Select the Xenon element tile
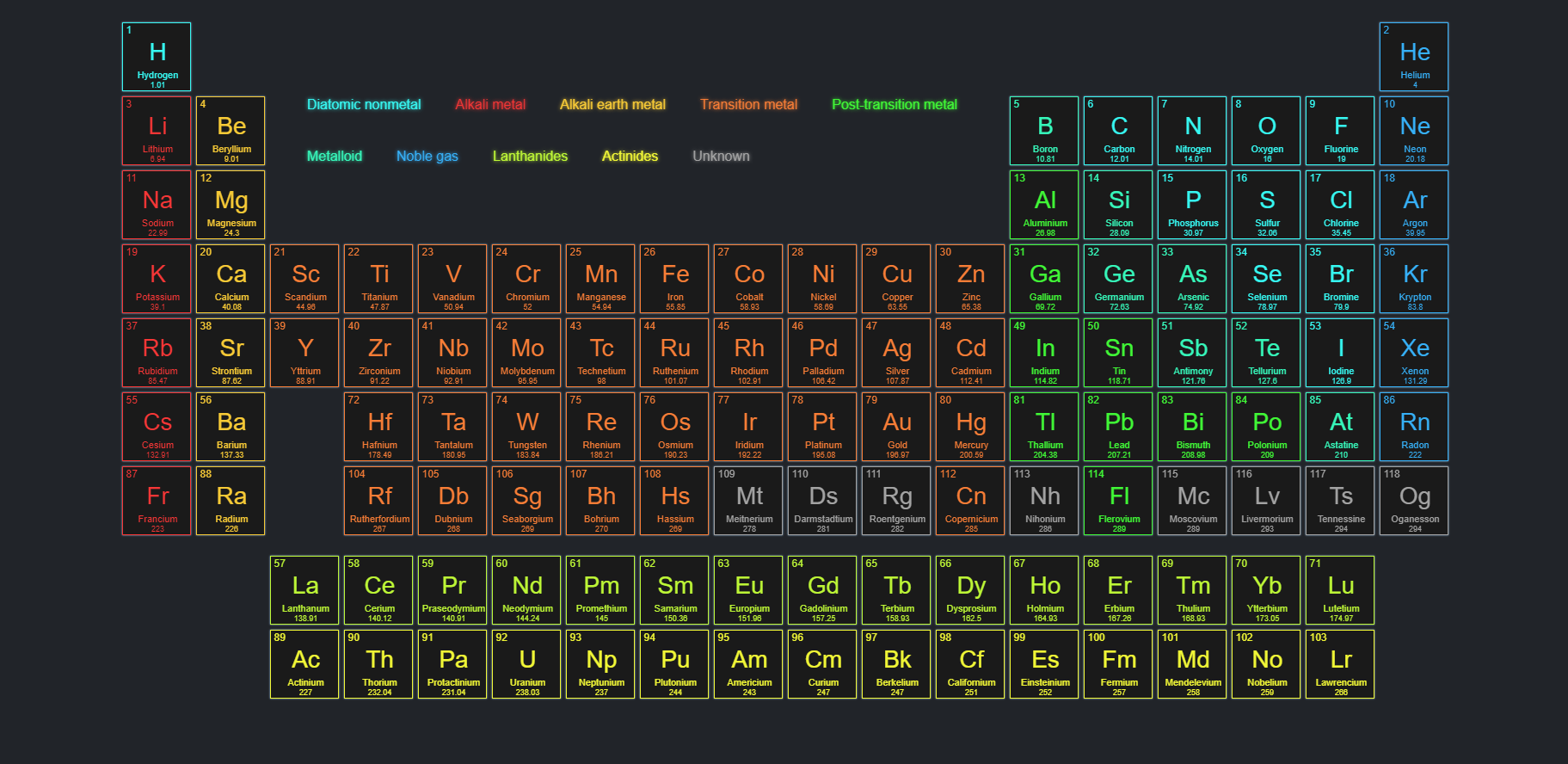Viewport: 1568px width, 764px height. pos(1414,353)
